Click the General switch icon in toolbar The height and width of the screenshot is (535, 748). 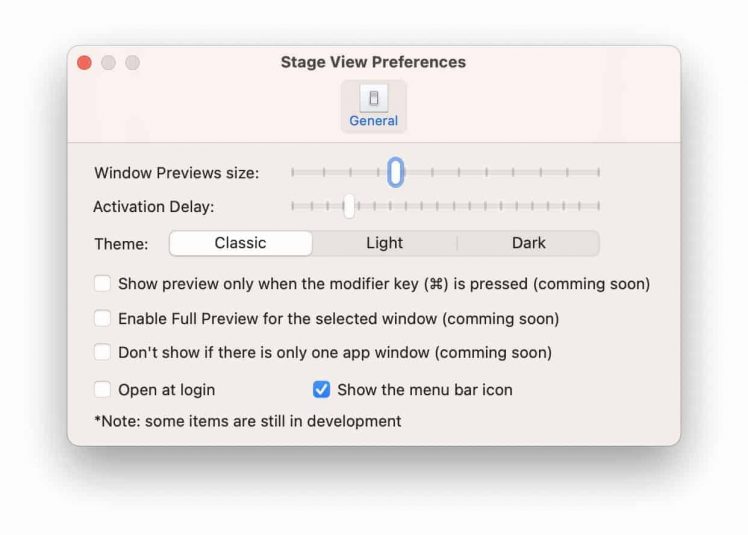[373, 98]
